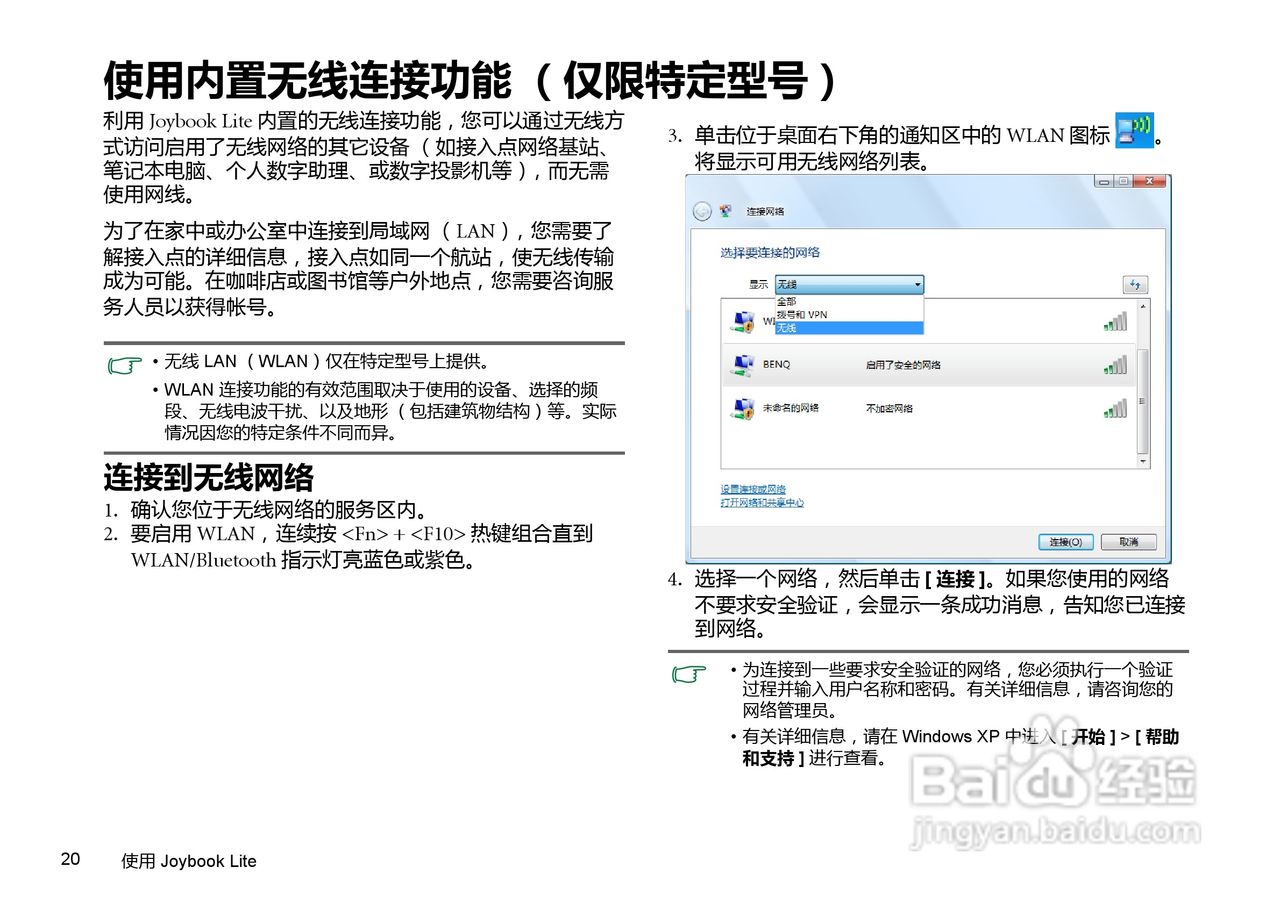
Task: Click the WLAN tray icon illustration in step 3
Action: (x=1134, y=131)
